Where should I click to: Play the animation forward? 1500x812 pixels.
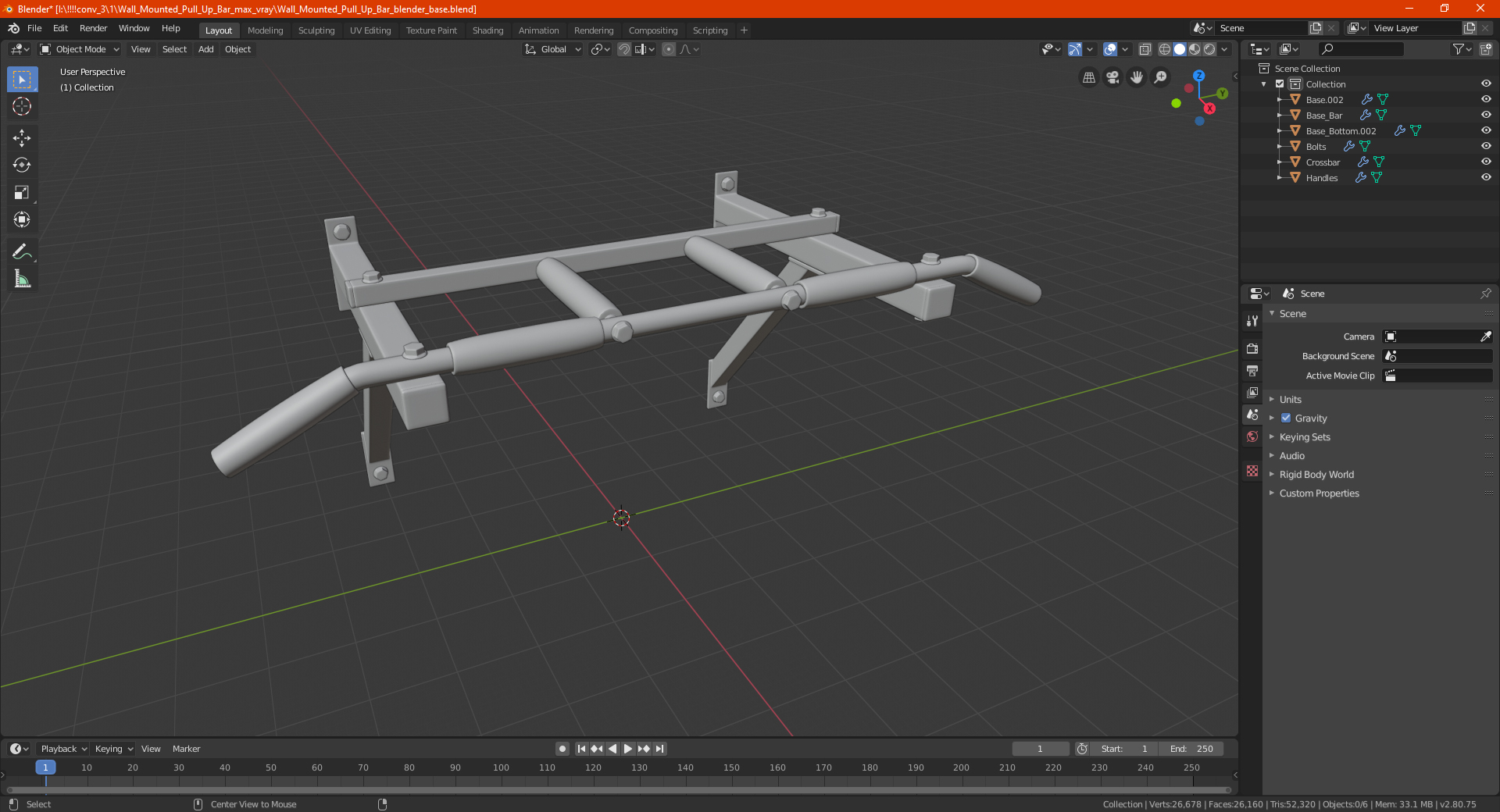628,749
